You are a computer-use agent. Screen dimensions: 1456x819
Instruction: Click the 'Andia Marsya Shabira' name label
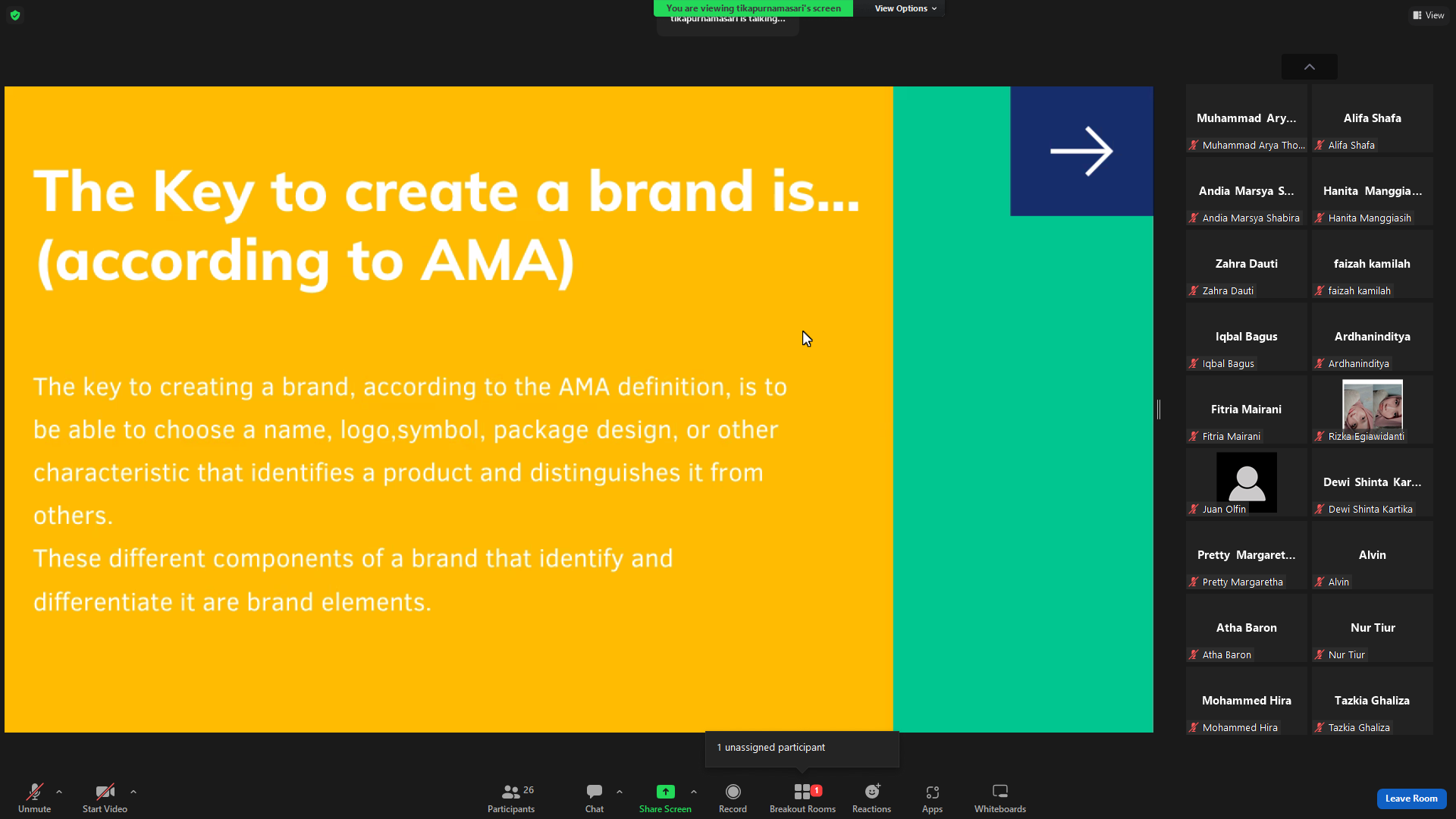[x=1251, y=218]
